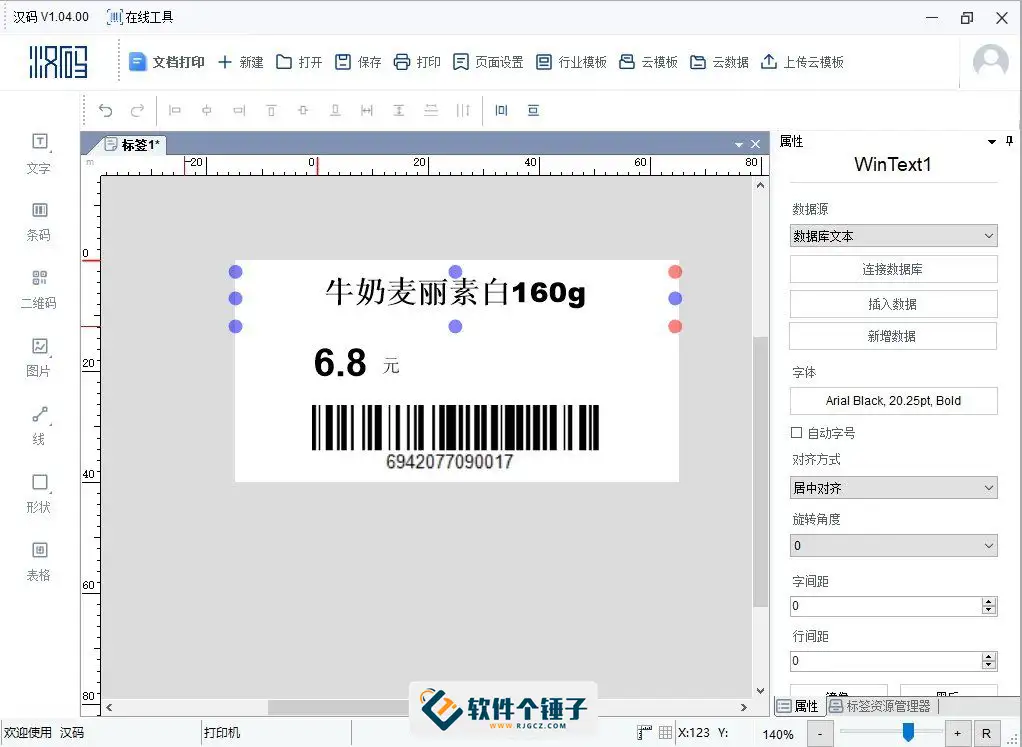Open 行业模板 industry templates
This screenshot has height=747, width=1022.
[x=572, y=62]
